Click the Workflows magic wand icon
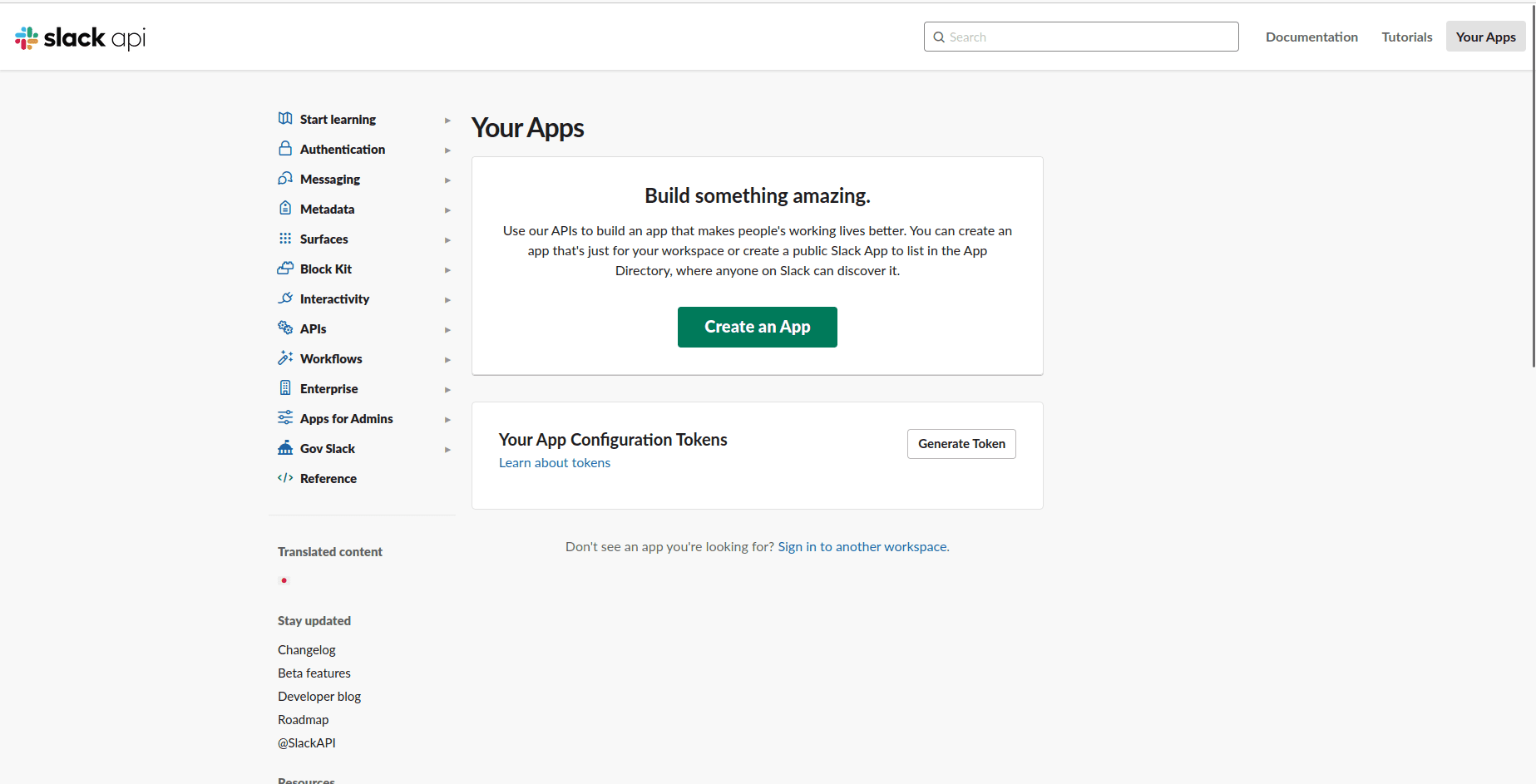The image size is (1536, 784). tap(285, 358)
